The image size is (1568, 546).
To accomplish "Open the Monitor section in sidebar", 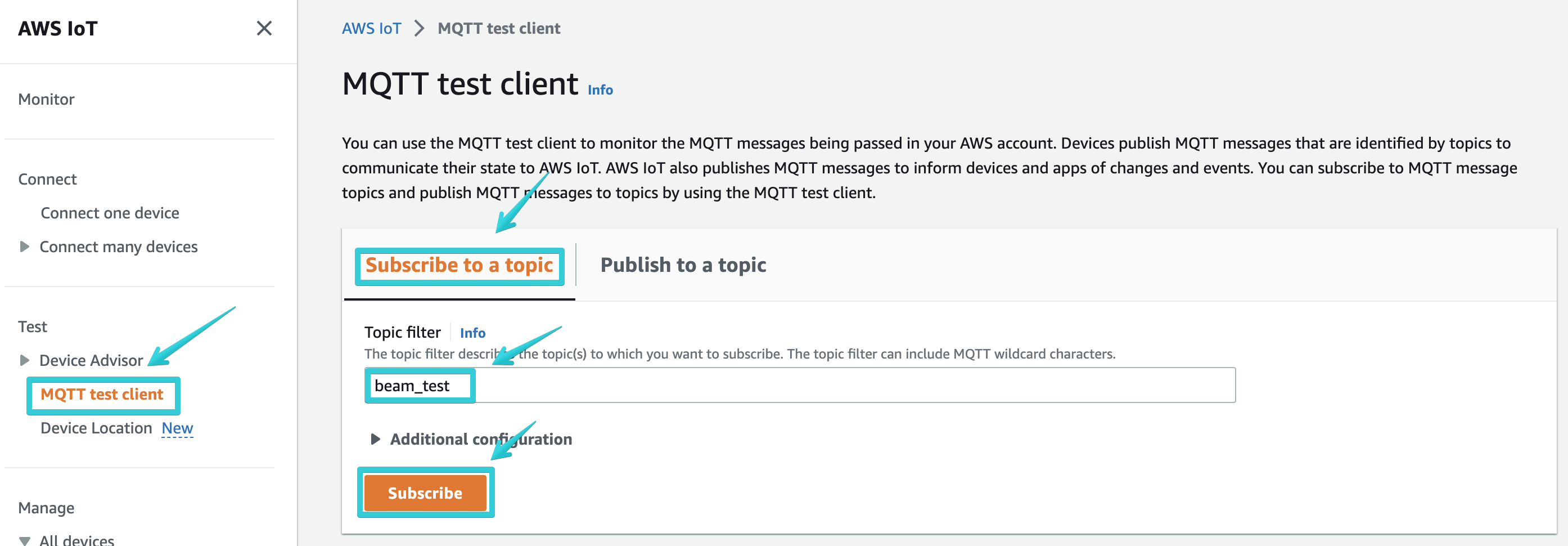I will 46,99.
